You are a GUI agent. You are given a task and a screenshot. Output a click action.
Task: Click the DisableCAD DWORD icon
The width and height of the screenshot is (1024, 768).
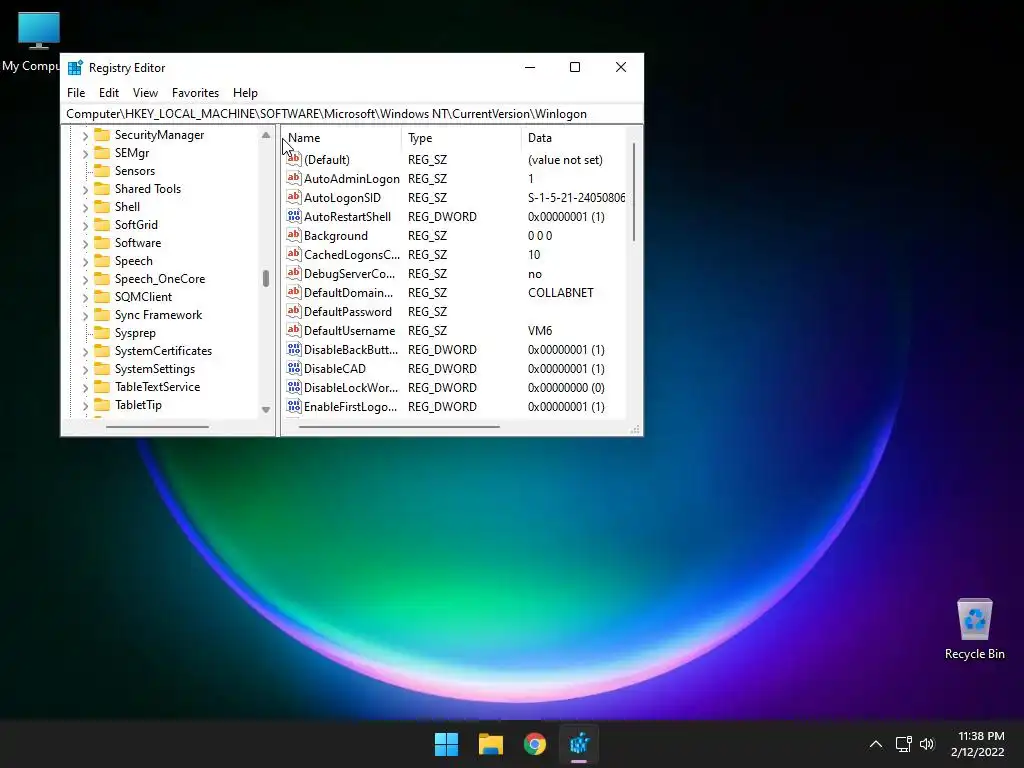click(294, 368)
